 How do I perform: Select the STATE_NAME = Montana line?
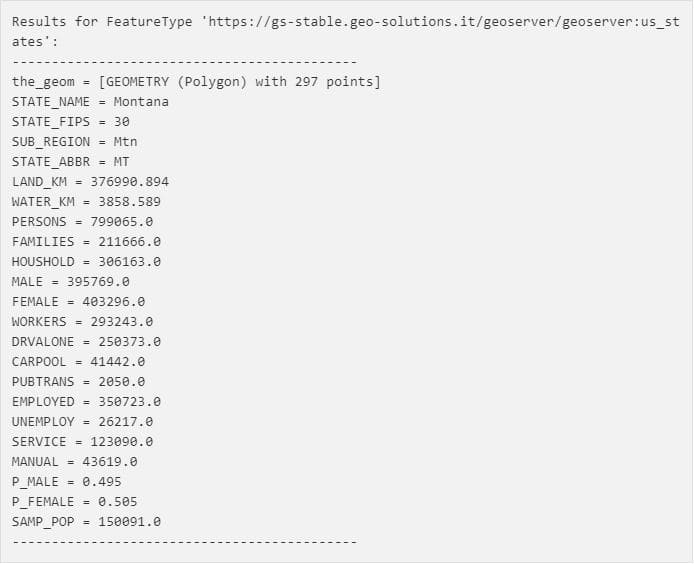click(90, 102)
